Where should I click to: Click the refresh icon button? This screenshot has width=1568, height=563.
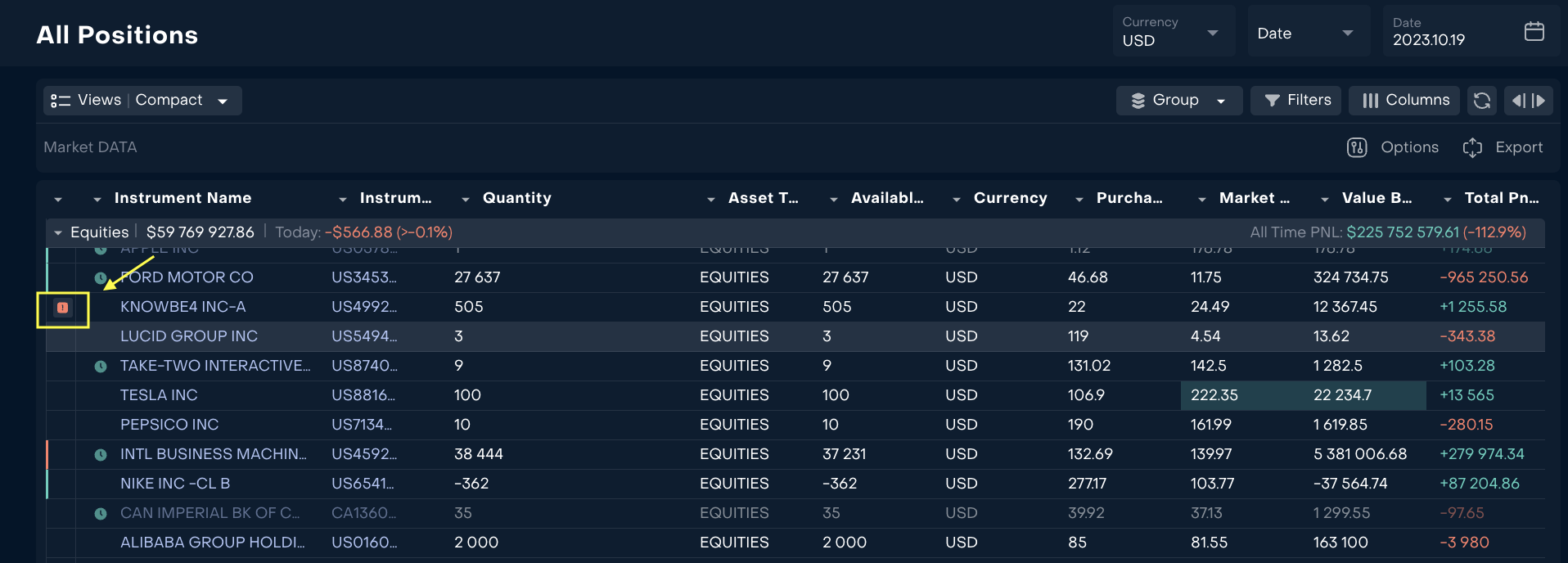[x=1481, y=101]
